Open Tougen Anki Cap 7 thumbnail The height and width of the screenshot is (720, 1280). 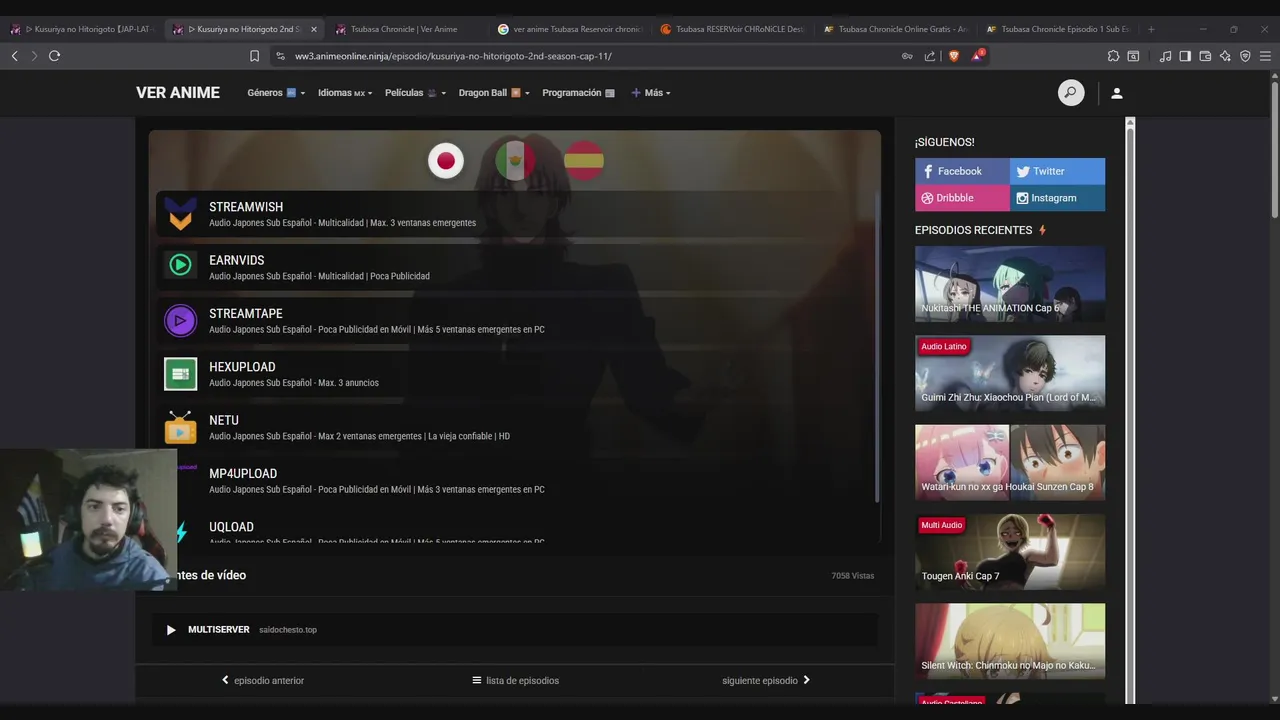click(x=1010, y=552)
